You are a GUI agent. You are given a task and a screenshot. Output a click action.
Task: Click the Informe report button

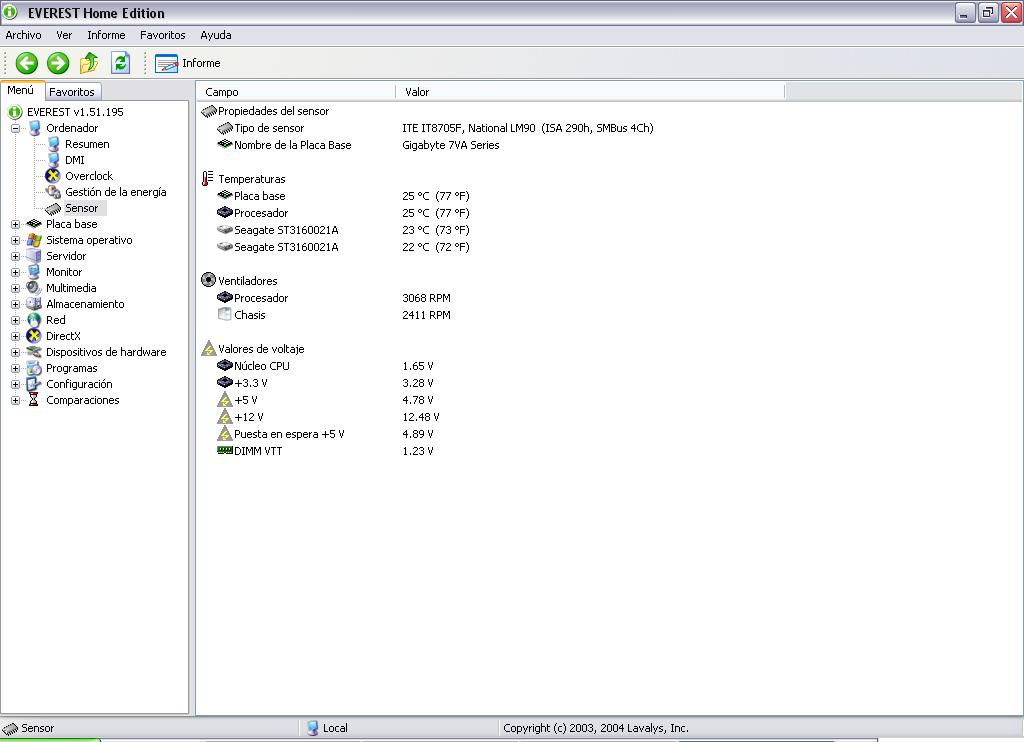tap(188, 63)
